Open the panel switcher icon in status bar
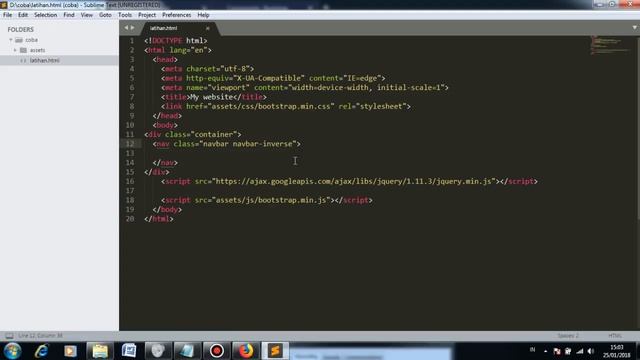This screenshot has height=360, width=640. click(x=9, y=336)
